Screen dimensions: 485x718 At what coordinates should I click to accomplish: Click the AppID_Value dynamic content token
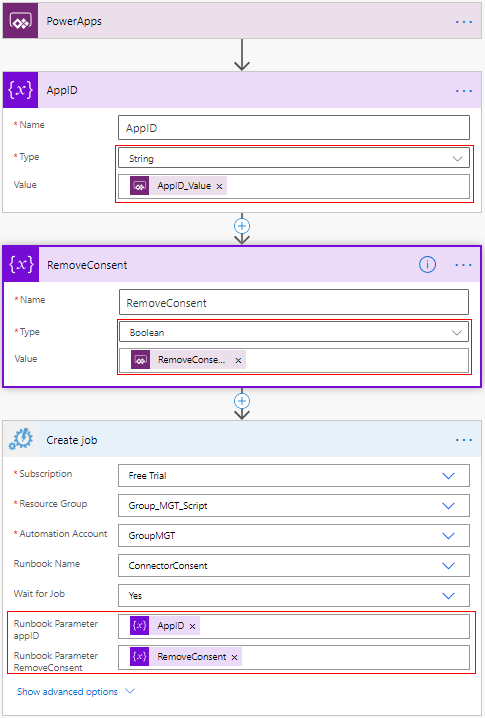[x=178, y=186]
